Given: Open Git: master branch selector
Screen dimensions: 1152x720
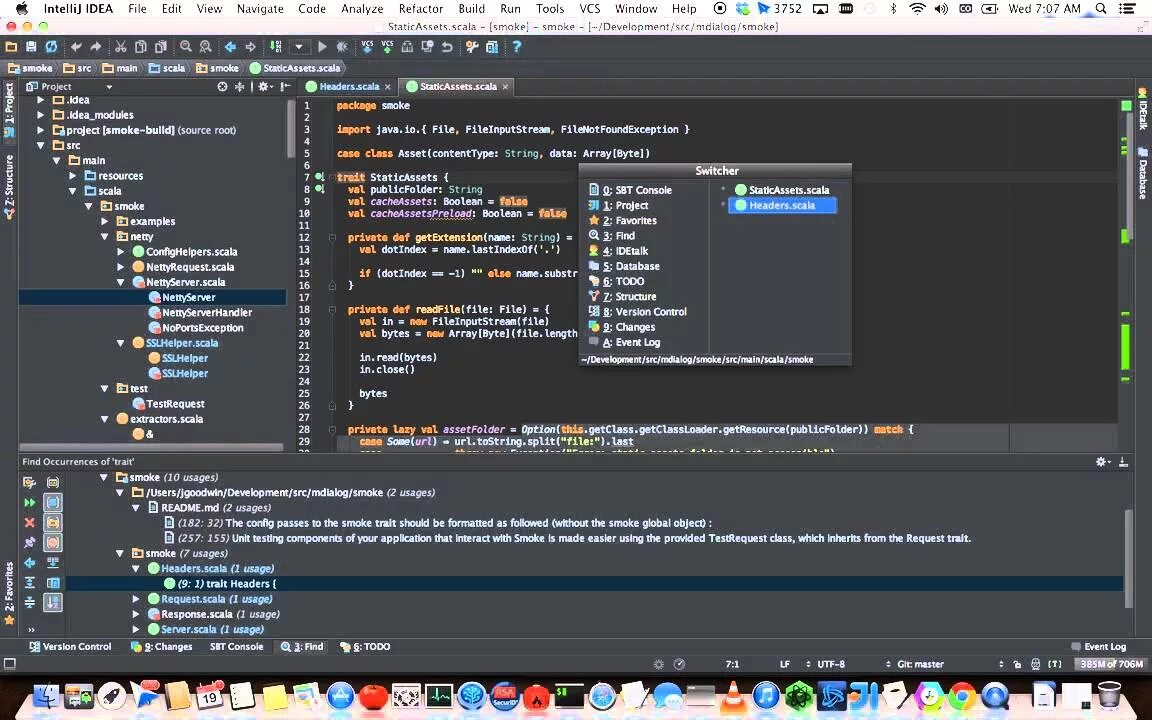Looking at the screenshot, I should coord(920,664).
